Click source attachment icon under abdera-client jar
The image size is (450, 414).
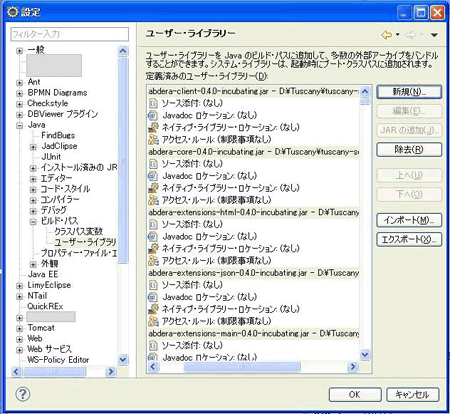[x=153, y=103]
